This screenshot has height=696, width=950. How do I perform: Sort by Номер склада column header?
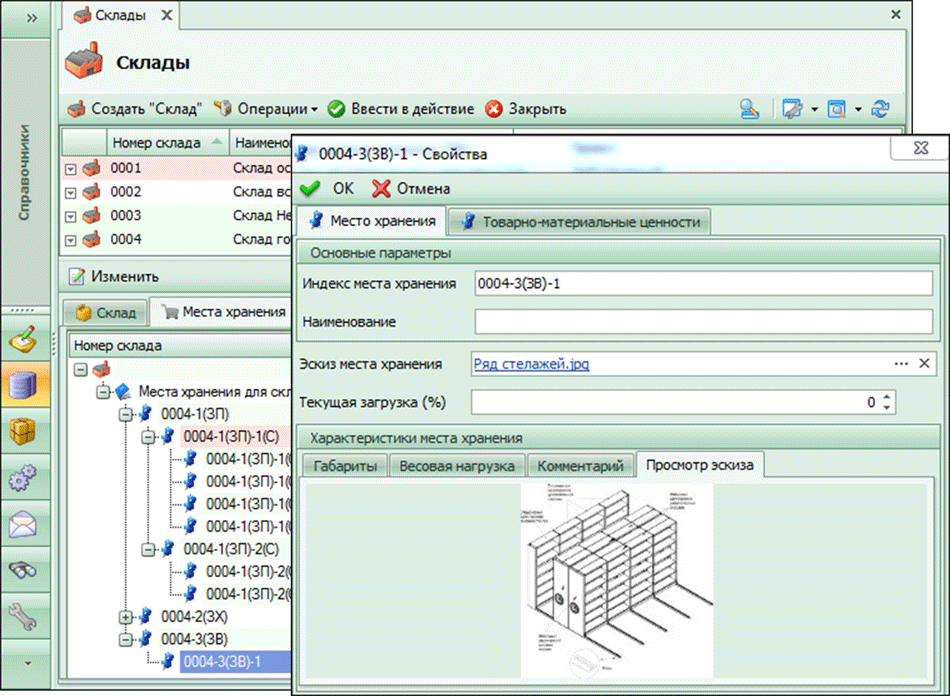click(168, 143)
